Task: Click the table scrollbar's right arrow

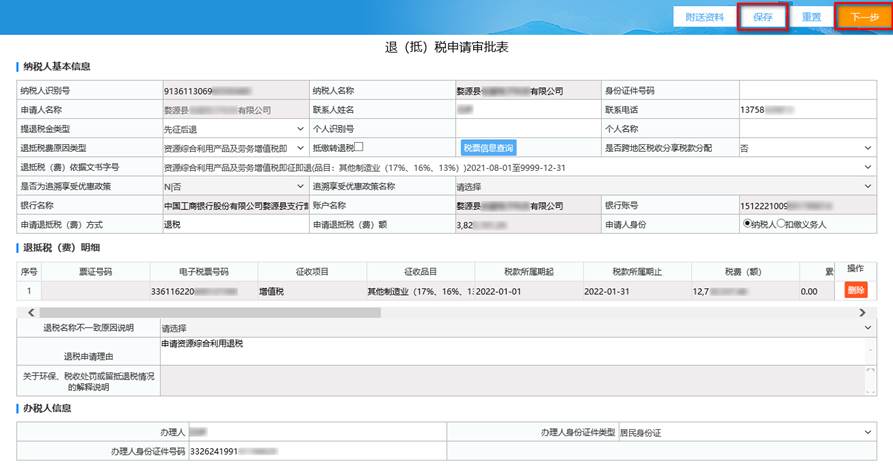Action: (866, 312)
